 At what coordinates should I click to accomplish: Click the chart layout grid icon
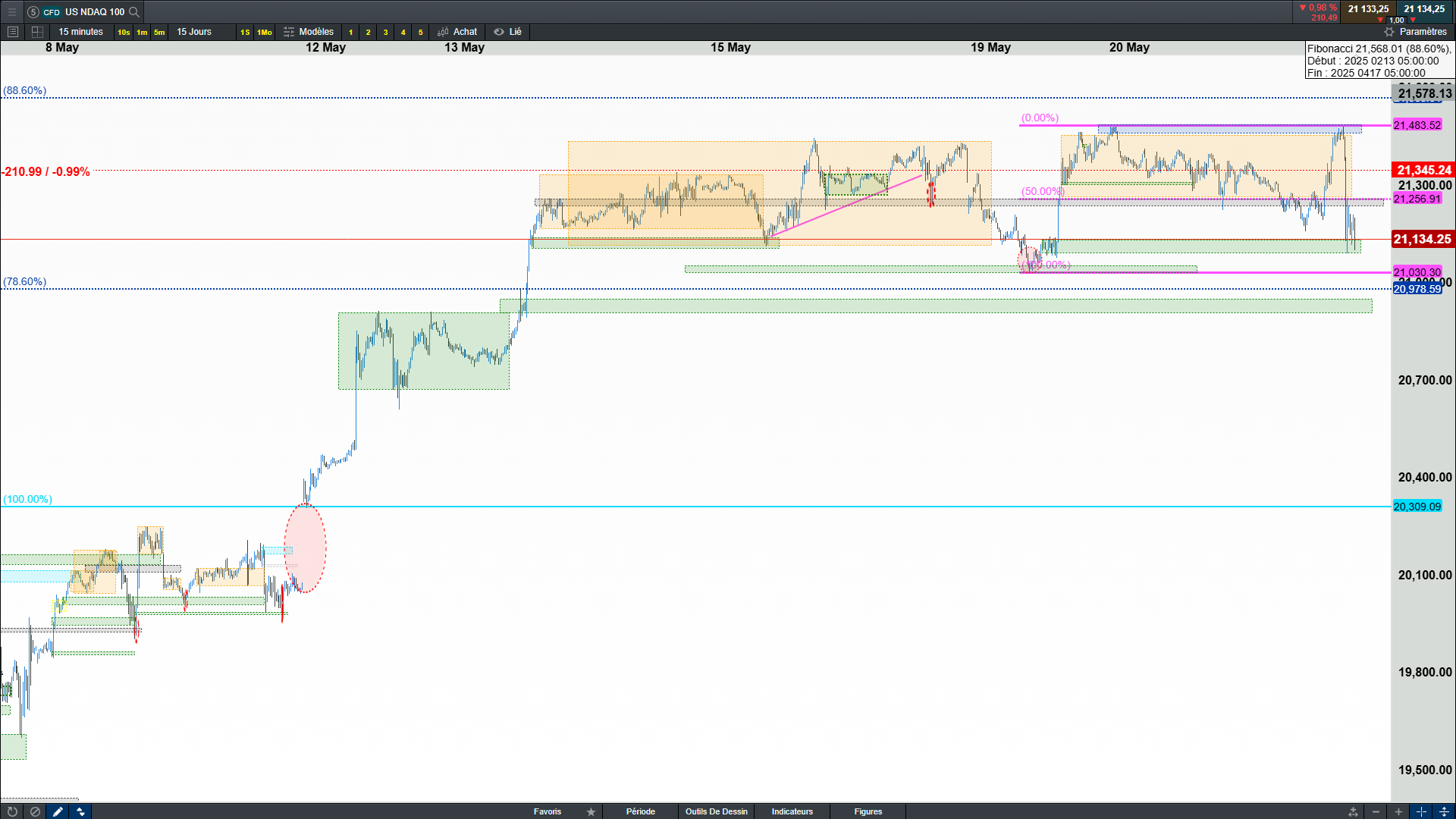(x=37, y=32)
